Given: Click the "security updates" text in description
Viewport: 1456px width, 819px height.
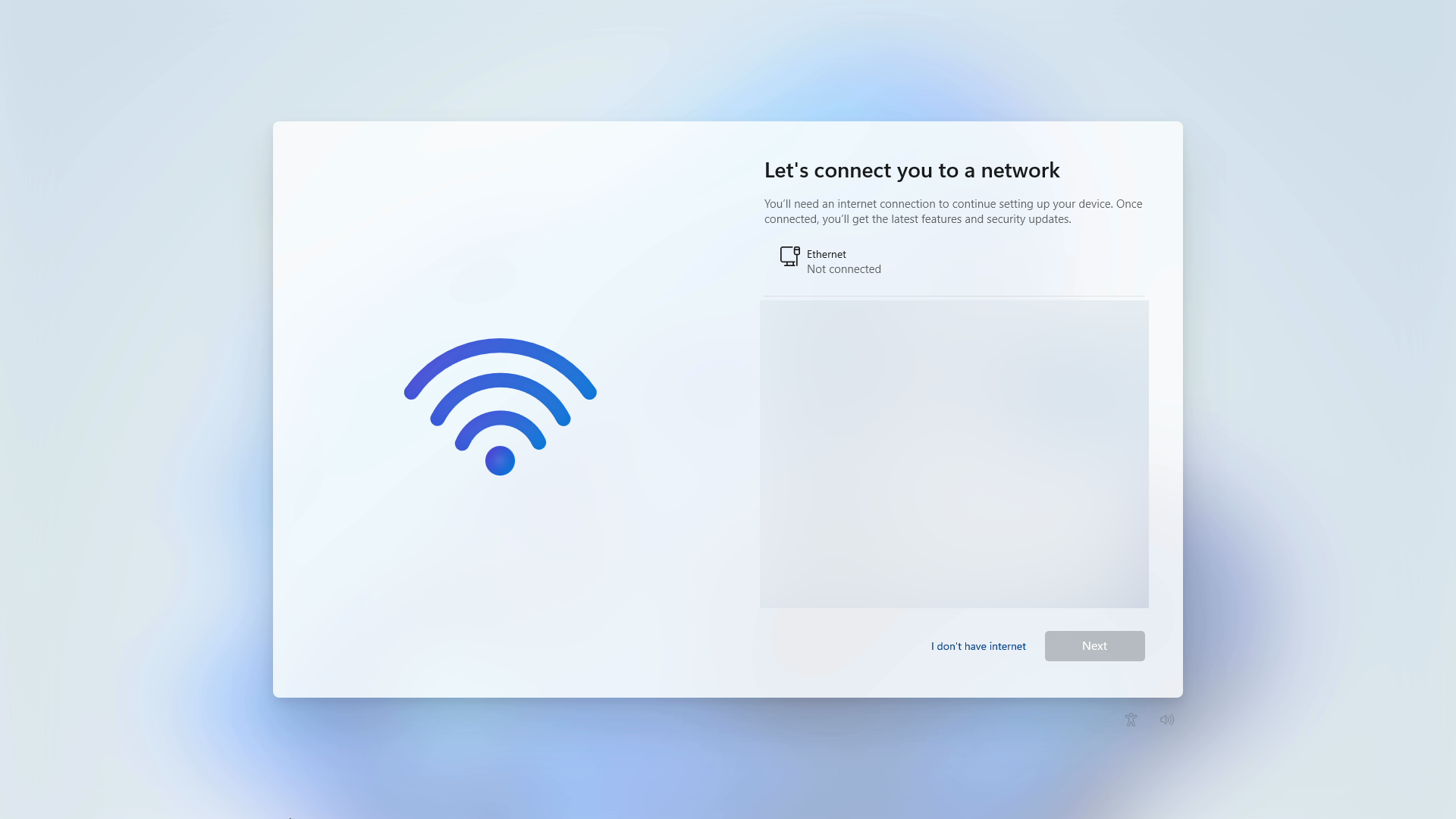Looking at the screenshot, I should 1028,219.
